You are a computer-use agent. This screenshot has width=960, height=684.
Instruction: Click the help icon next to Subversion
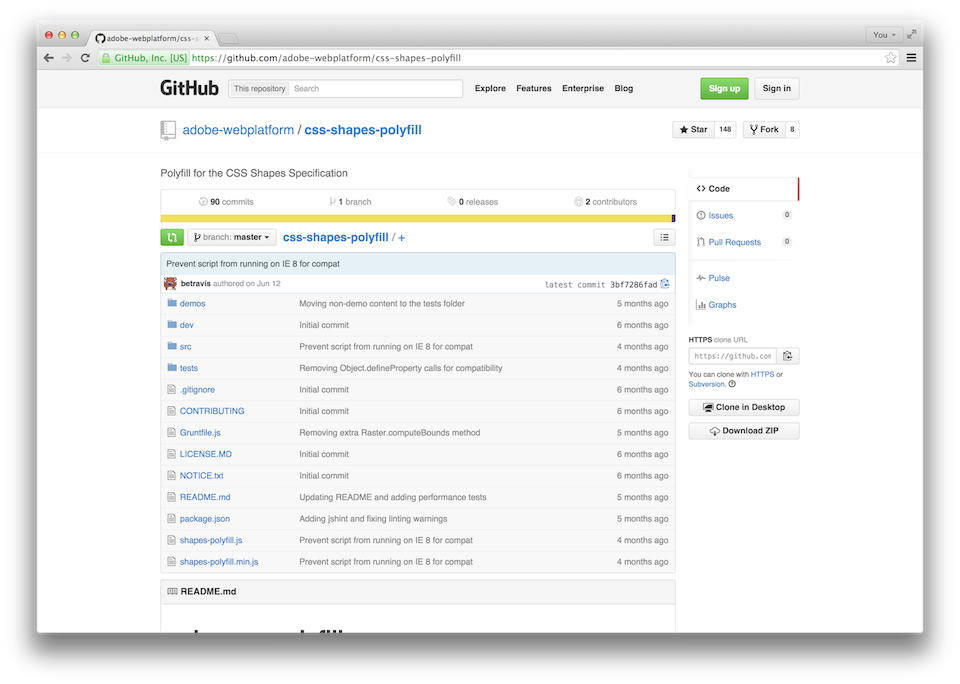732,384
